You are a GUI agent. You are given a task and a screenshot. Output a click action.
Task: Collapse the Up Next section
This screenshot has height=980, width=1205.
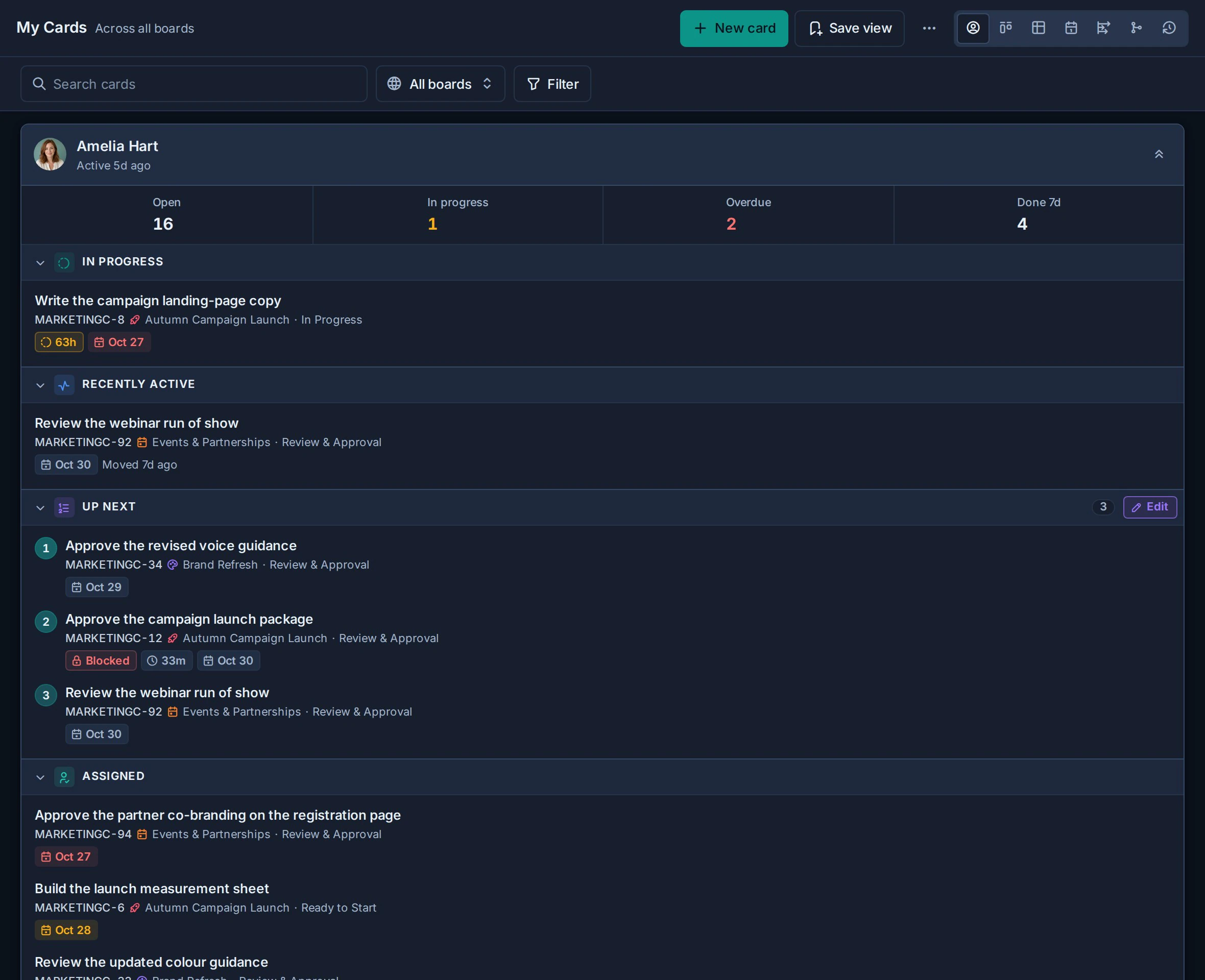[40, 507]
